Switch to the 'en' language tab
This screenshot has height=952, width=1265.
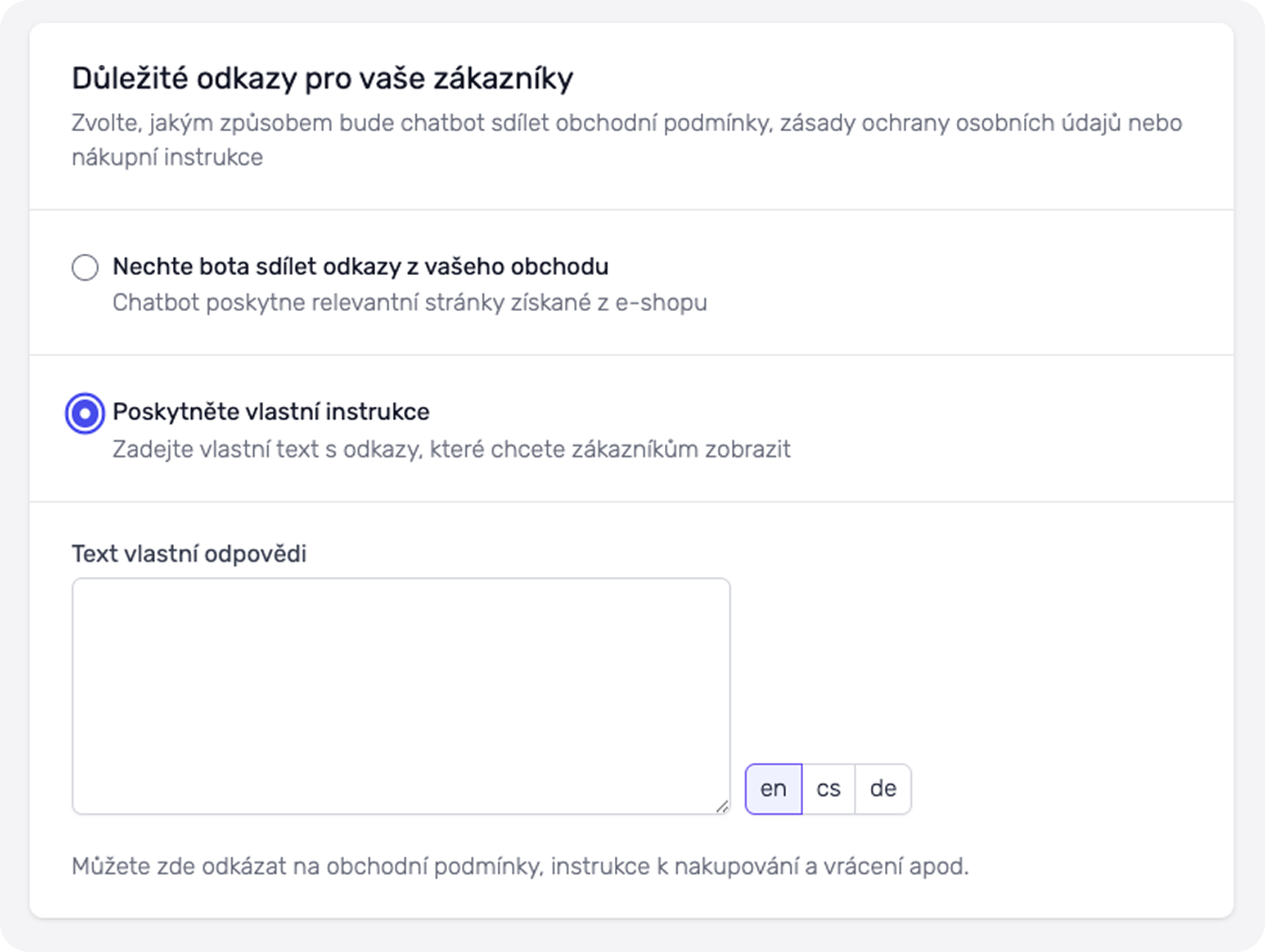pos(774,788)
